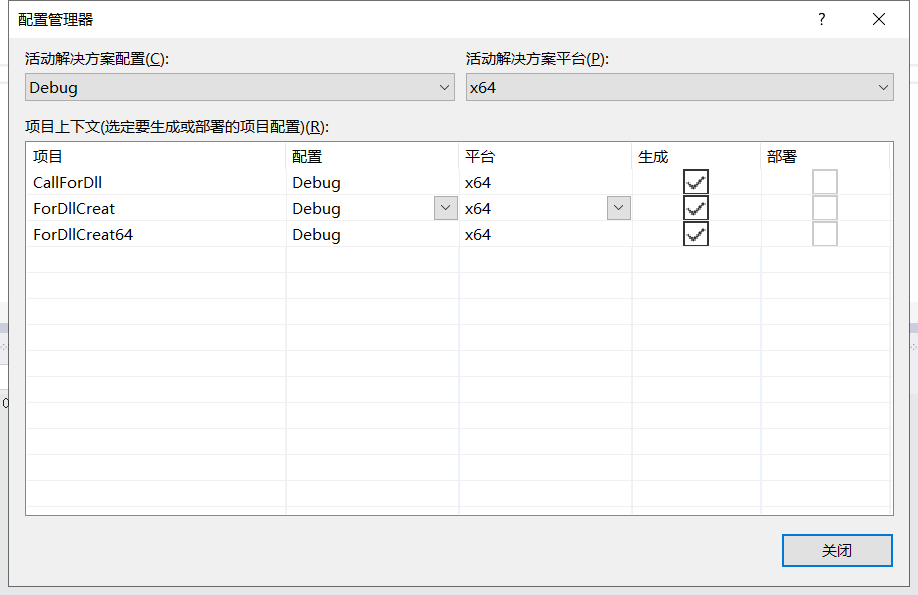Toggle the build checkbox for ForDllCreat64
The image size is (918, 595).
pyautogui.click(x=696, y=234)
